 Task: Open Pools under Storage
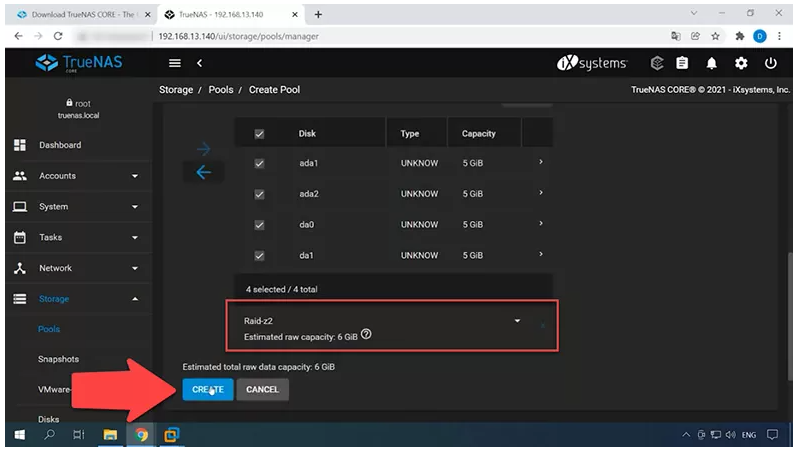pyautogui.click(x=49, y=329)
